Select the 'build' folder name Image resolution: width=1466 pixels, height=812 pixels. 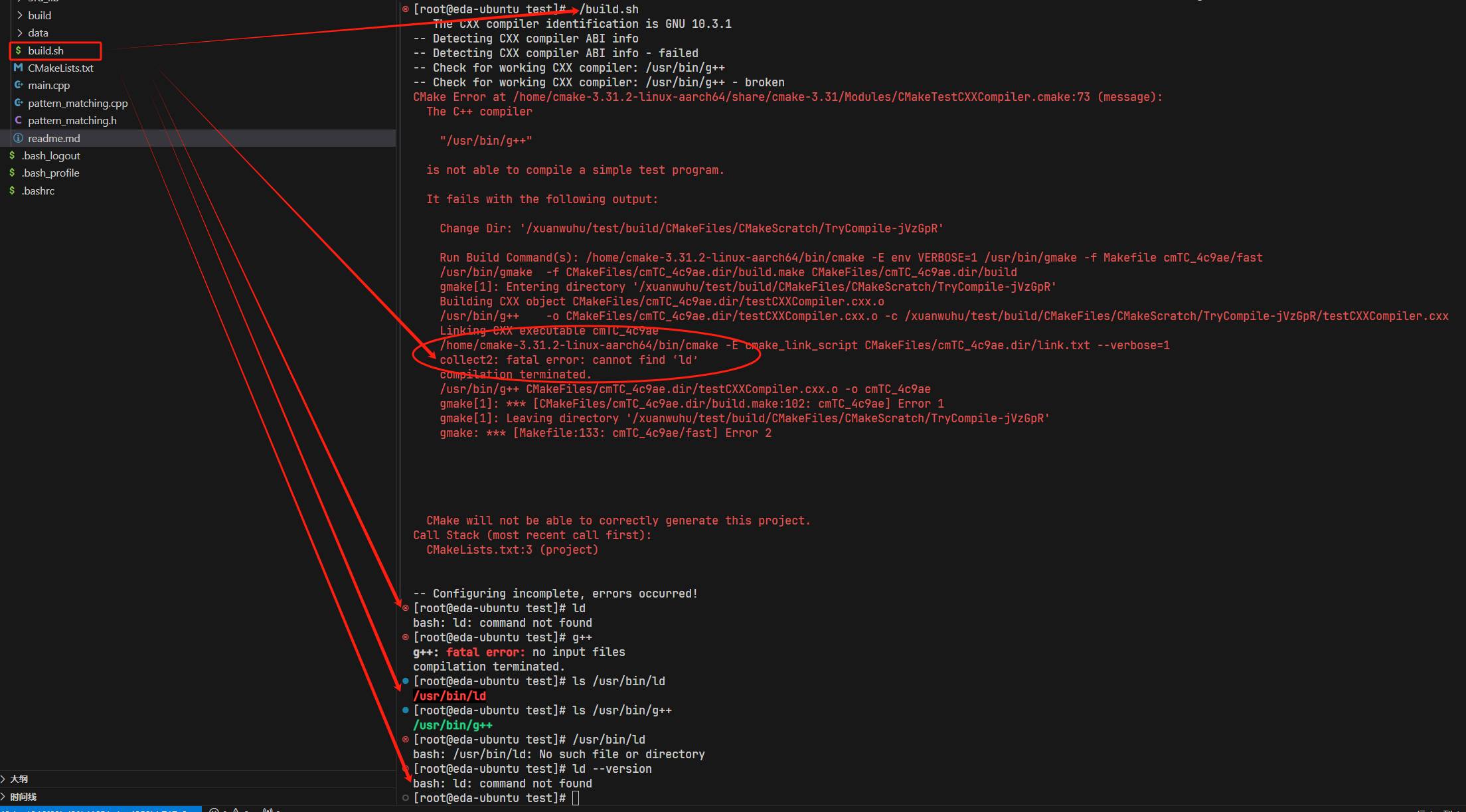pos(40,15)
